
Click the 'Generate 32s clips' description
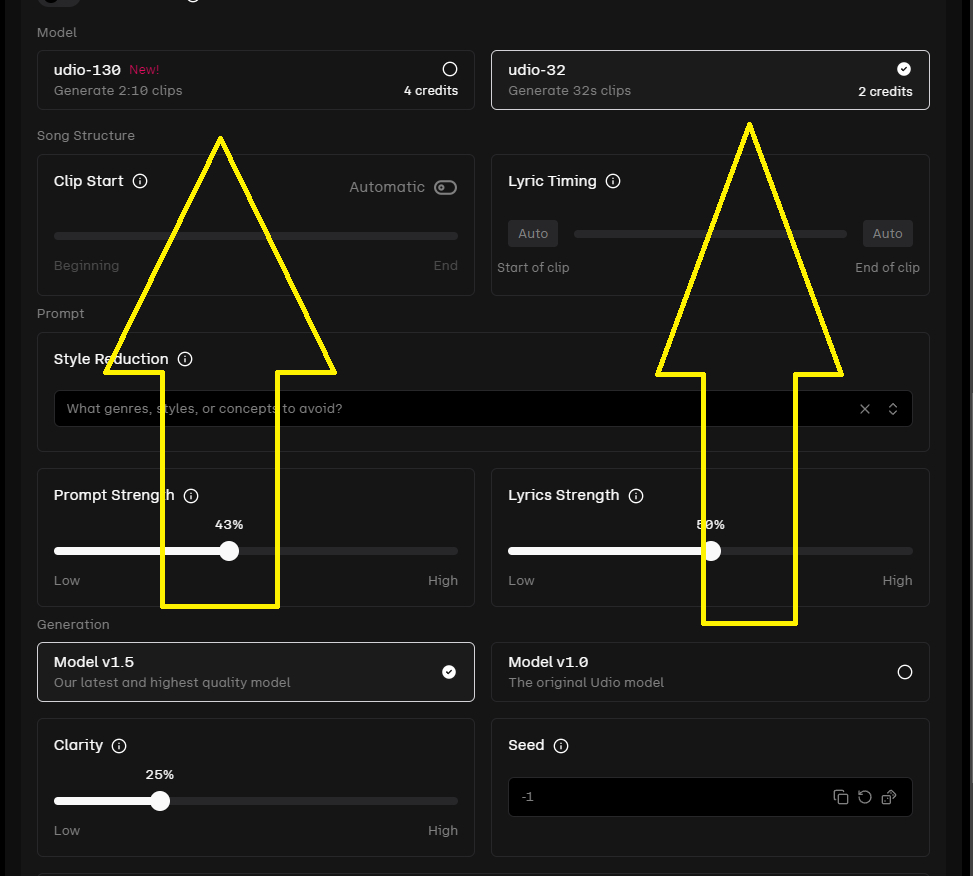(570, 91)
